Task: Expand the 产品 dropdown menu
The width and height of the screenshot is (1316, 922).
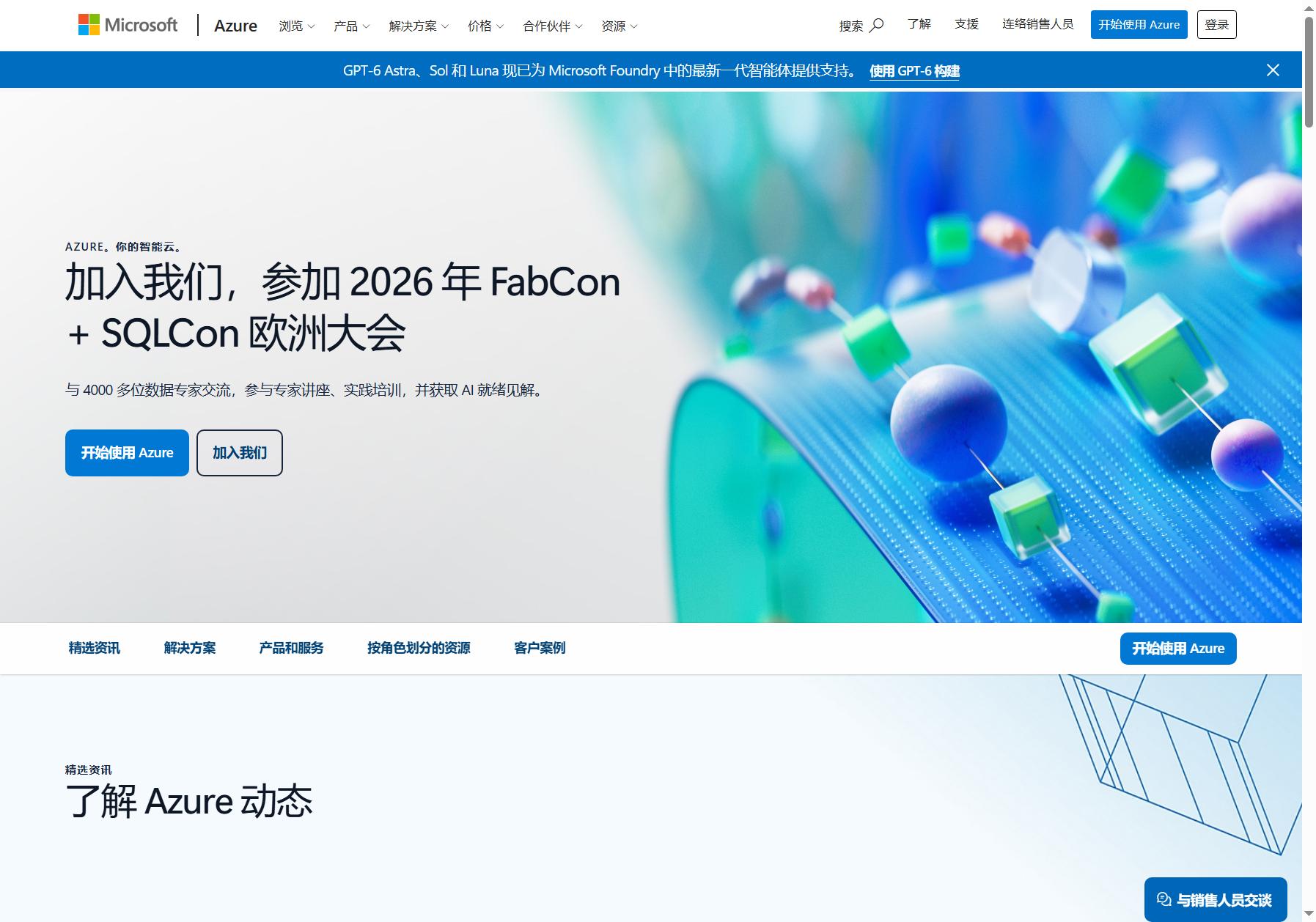Action: coord(351,26)
